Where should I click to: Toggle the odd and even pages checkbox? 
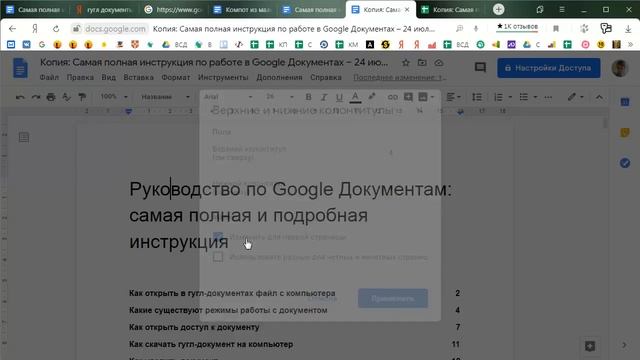(218, 257)
